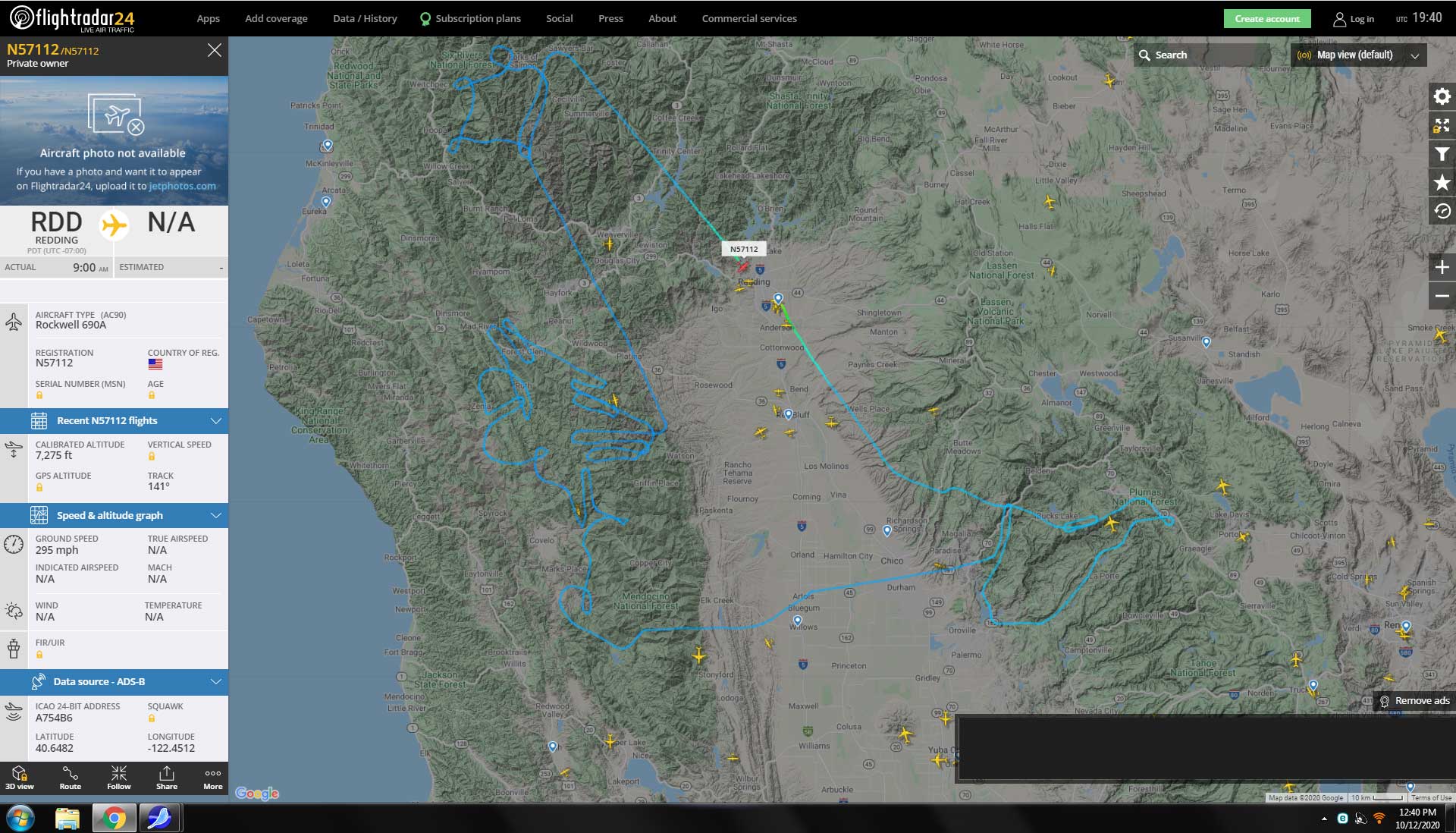Toggle Follow aircraft mode

[119, 778]
